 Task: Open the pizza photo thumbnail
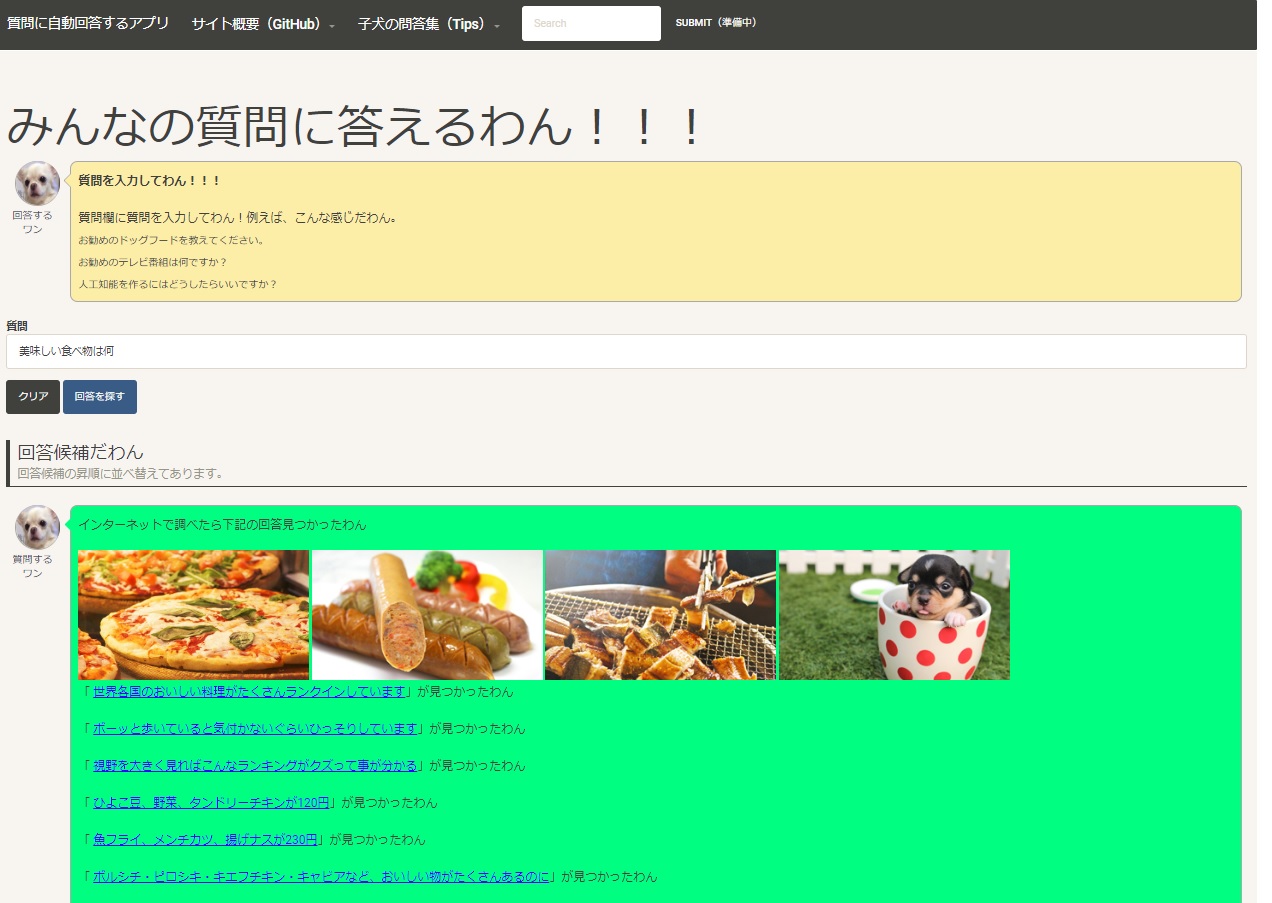coord(193,615)
